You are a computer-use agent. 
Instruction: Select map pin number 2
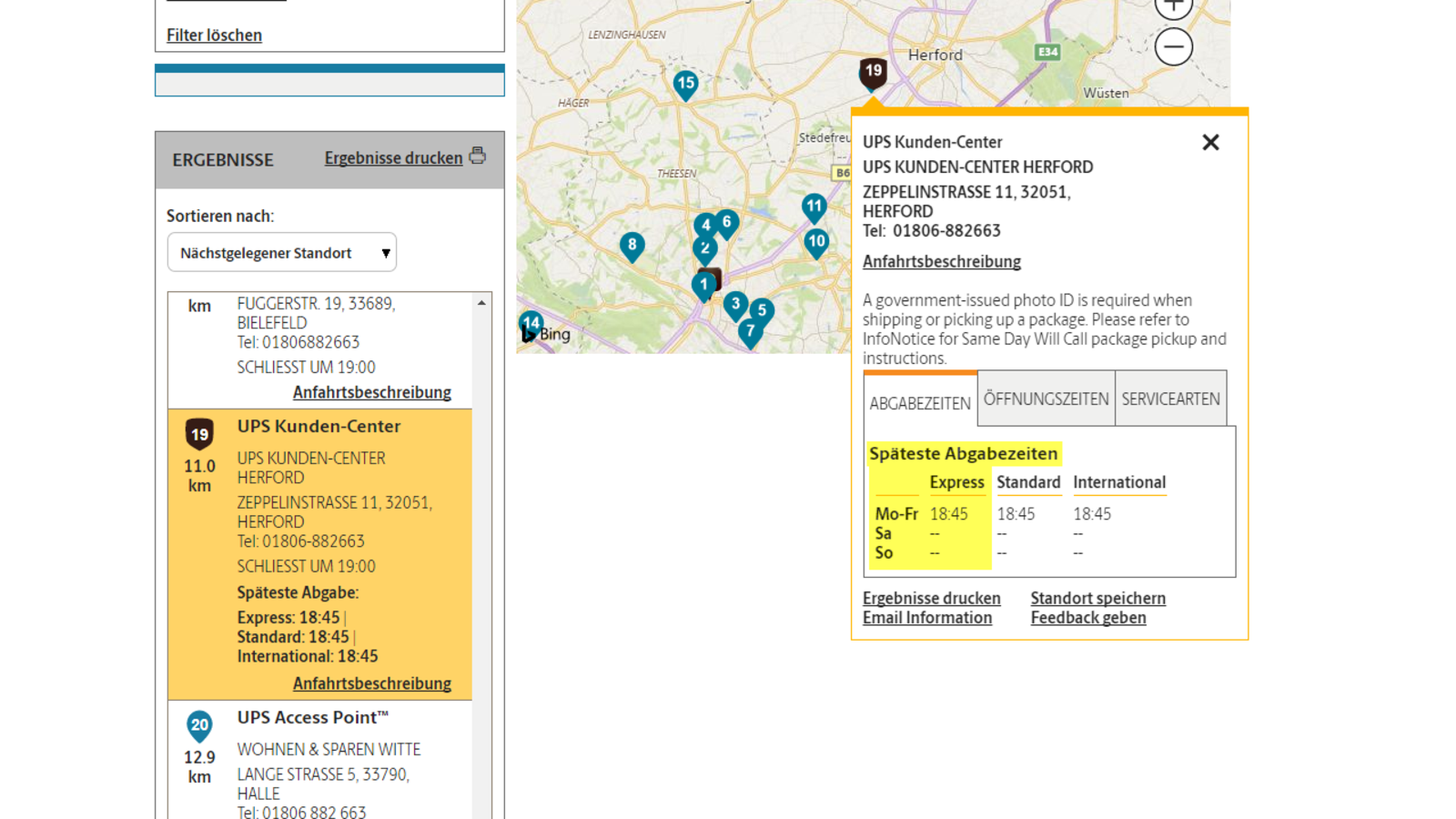pyautogui.click(x=704, y=249)
